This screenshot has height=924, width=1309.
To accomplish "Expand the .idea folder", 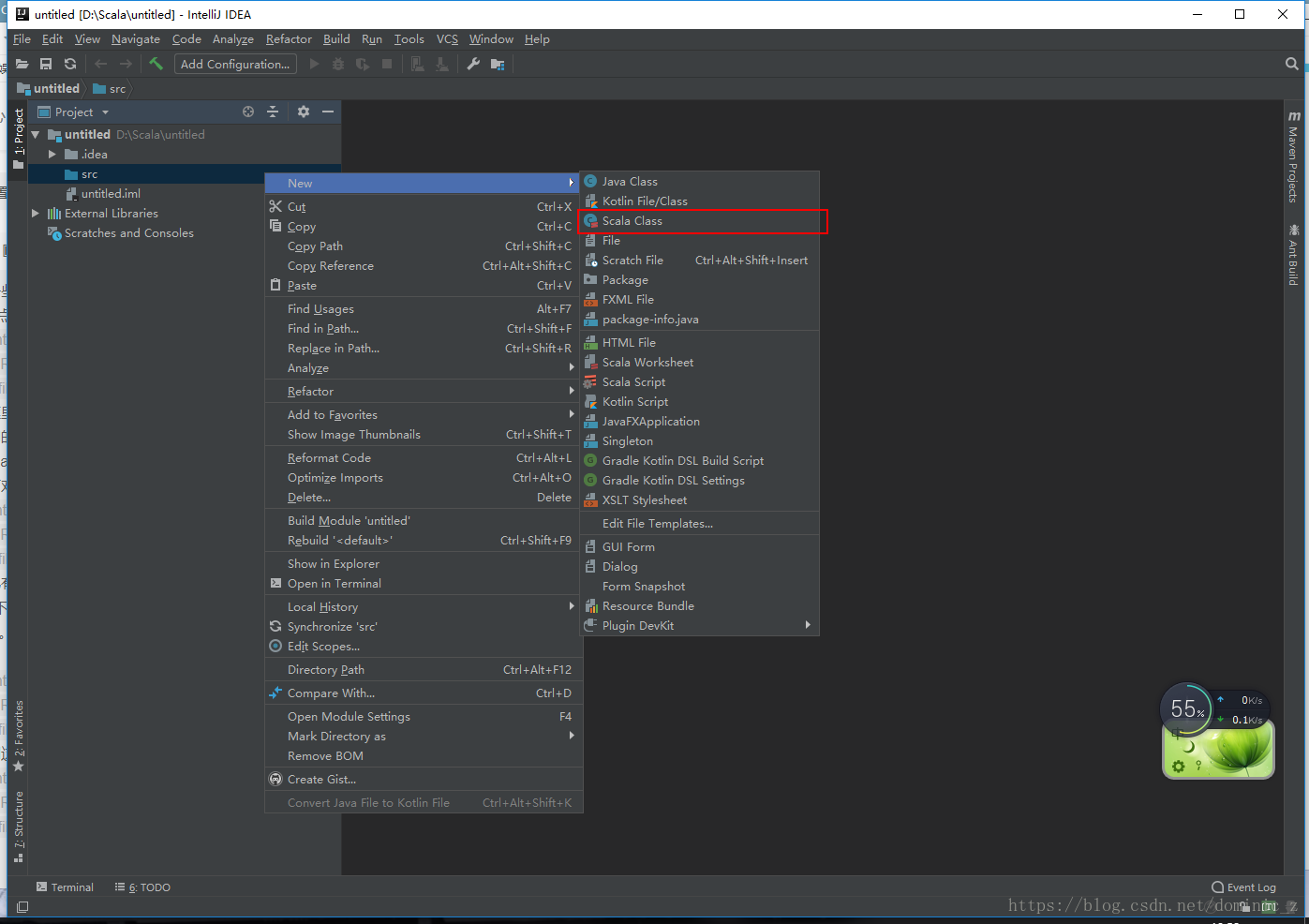I will click(x=52, y=155).
